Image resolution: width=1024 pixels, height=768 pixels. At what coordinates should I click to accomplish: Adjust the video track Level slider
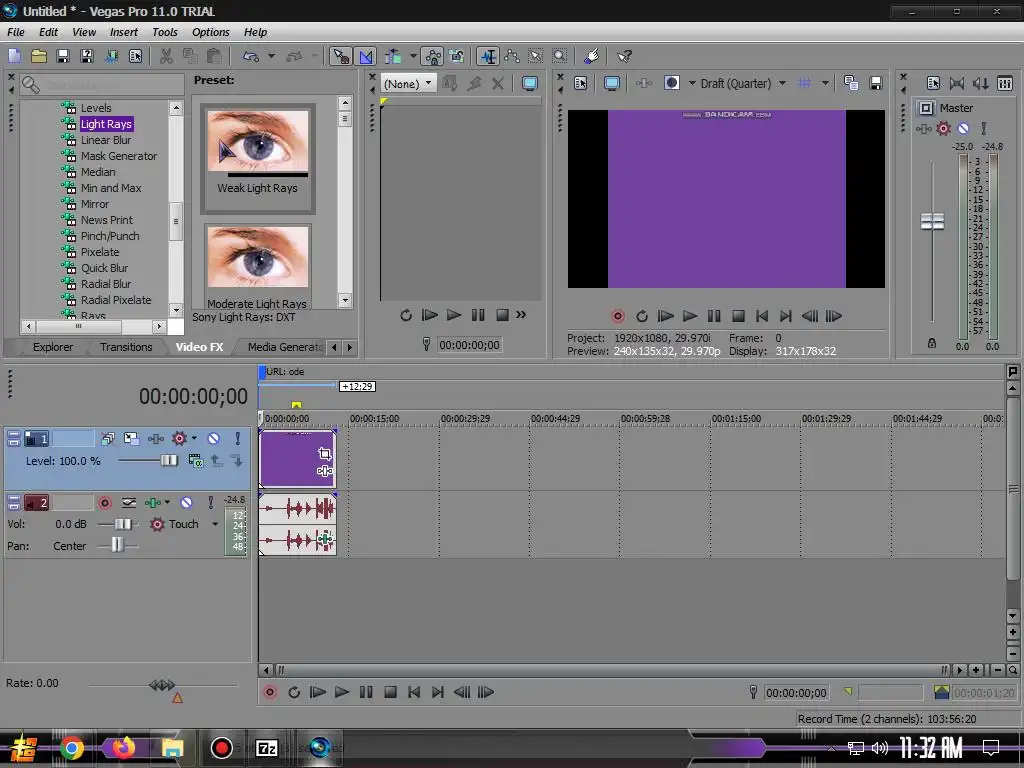(168, 460)
